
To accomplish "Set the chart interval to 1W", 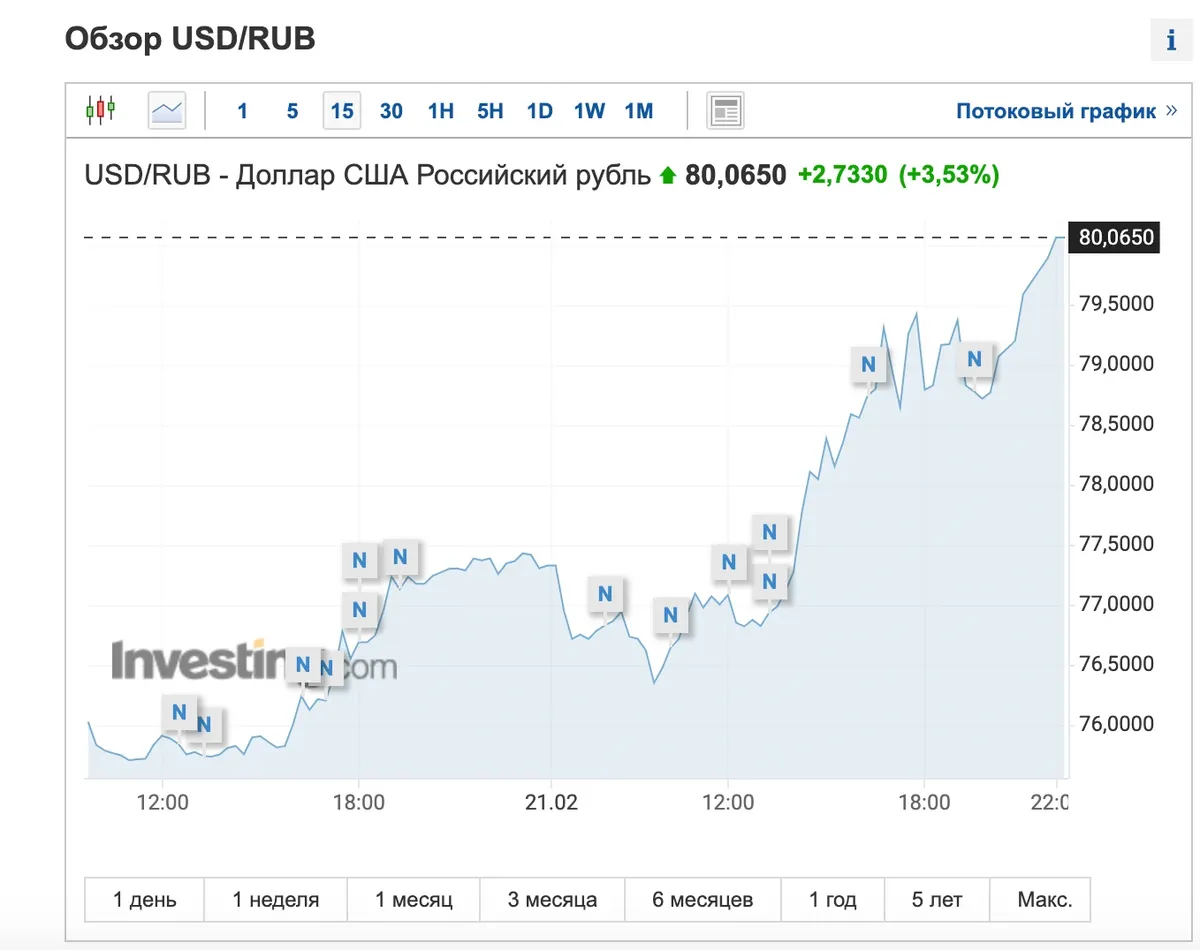I will click(x=589, y=111).
